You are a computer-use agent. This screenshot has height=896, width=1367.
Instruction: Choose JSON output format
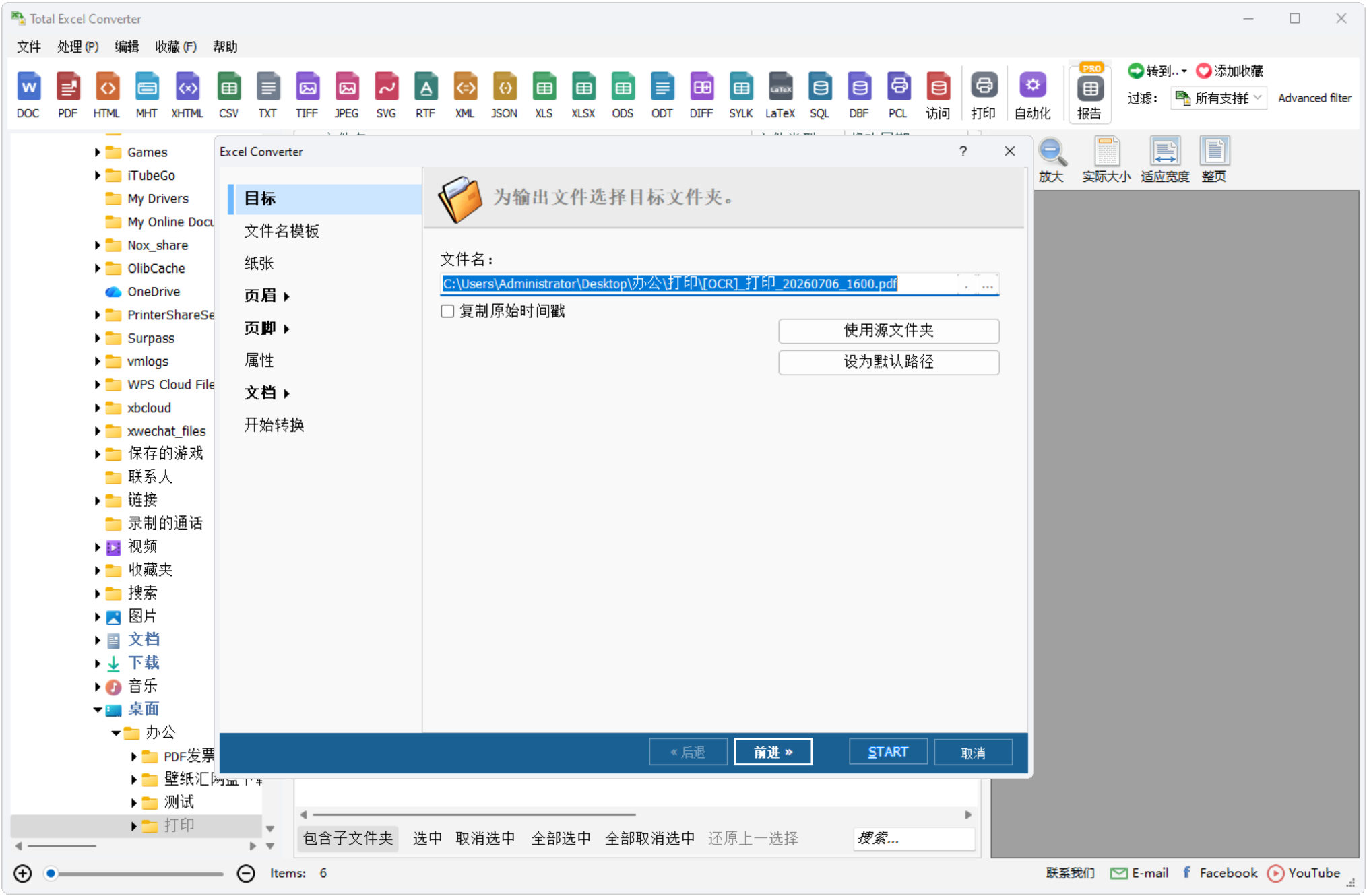[504, 95]
